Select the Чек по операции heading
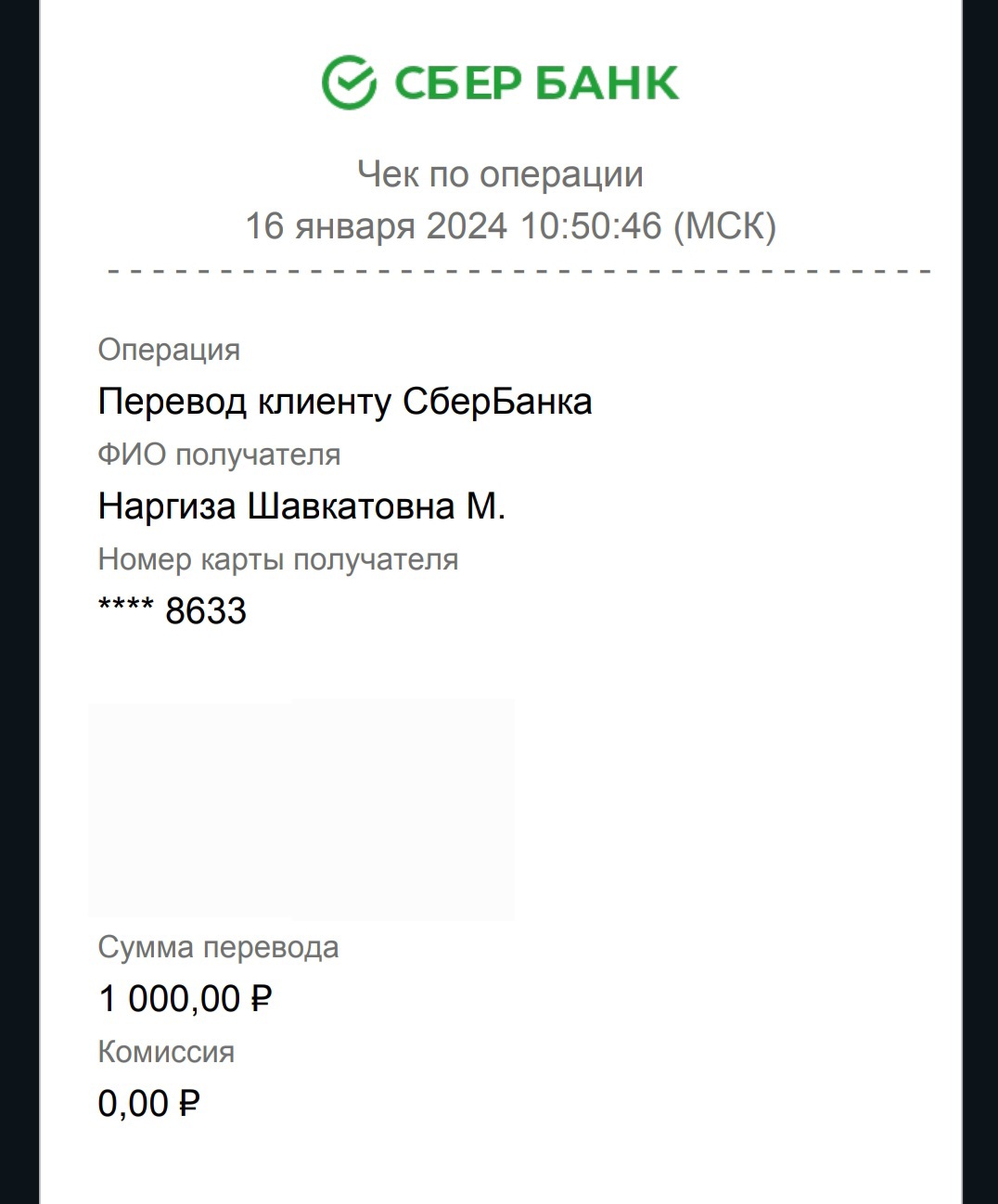The width and height of the screenshot is (998, 1204). tap(500, 174)
